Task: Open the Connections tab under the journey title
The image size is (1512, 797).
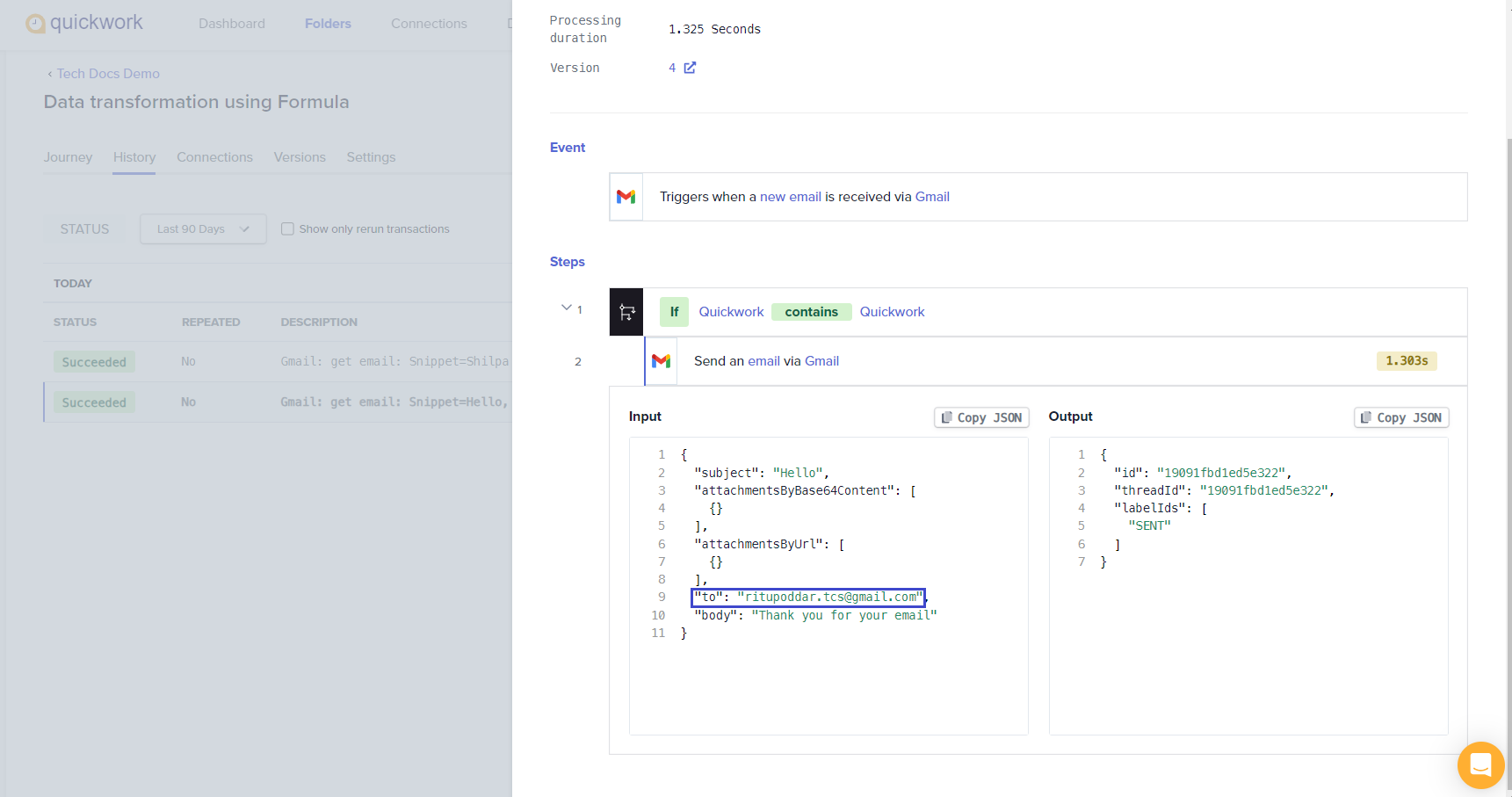Action: [214, 157]
